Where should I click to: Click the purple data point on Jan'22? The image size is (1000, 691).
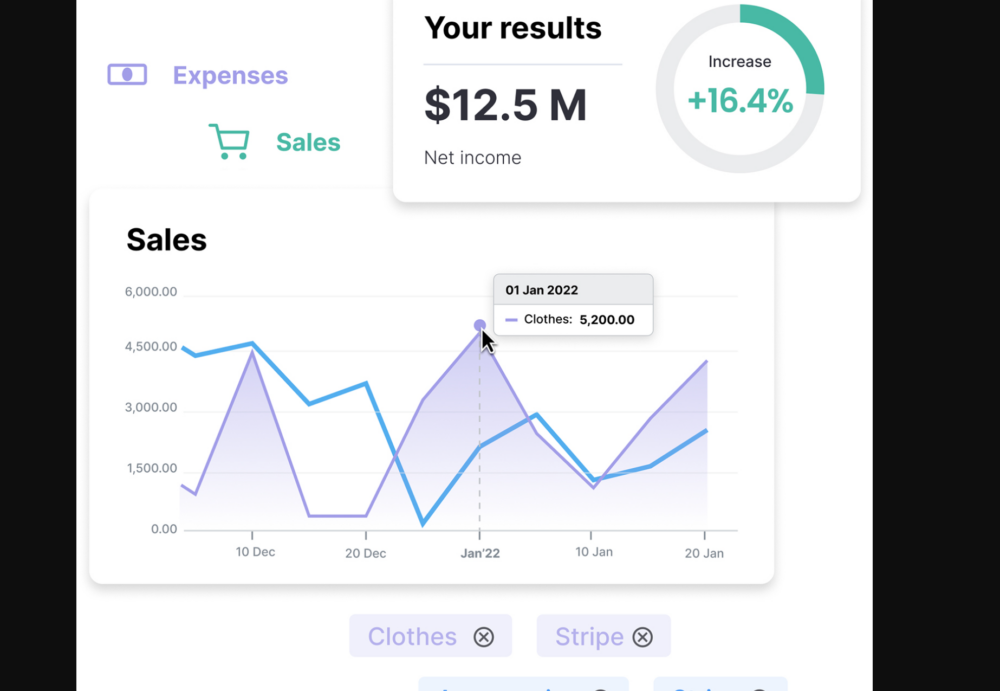480,325
